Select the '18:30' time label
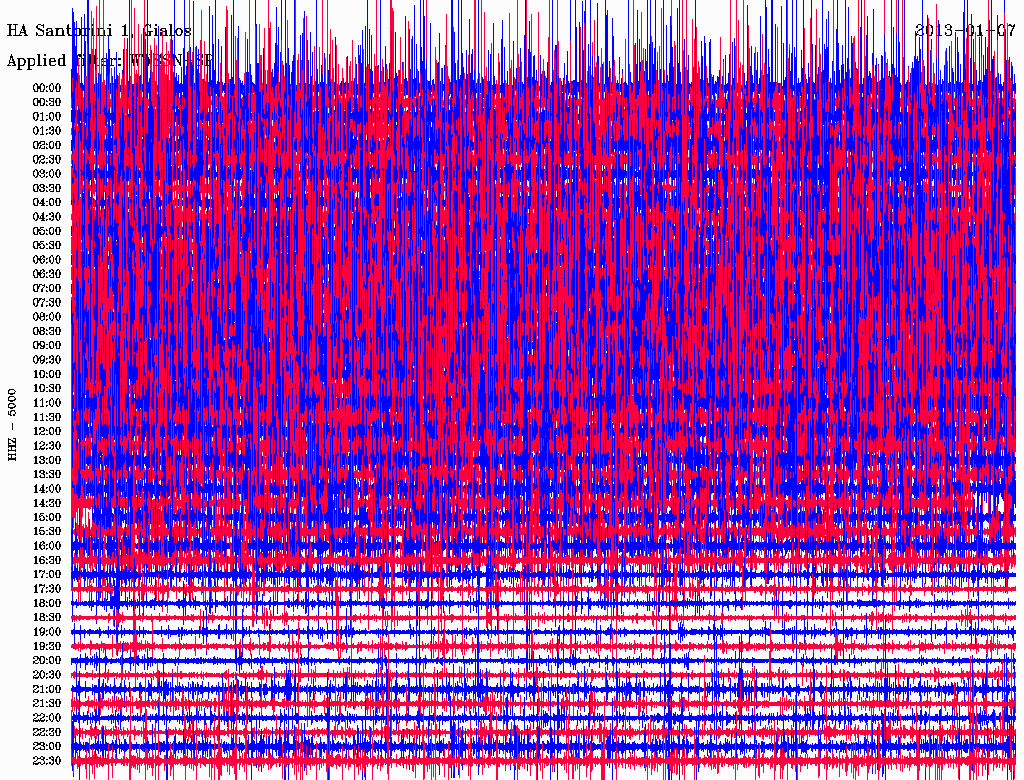 47,618
